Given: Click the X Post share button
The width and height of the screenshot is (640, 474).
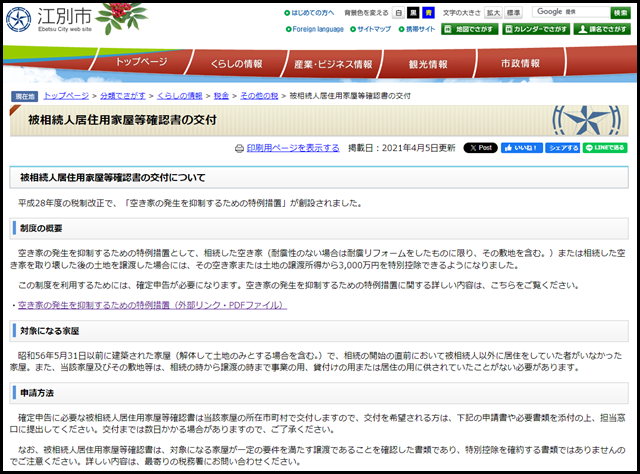Looking at the screenshot, I should [x=480, y=148].
